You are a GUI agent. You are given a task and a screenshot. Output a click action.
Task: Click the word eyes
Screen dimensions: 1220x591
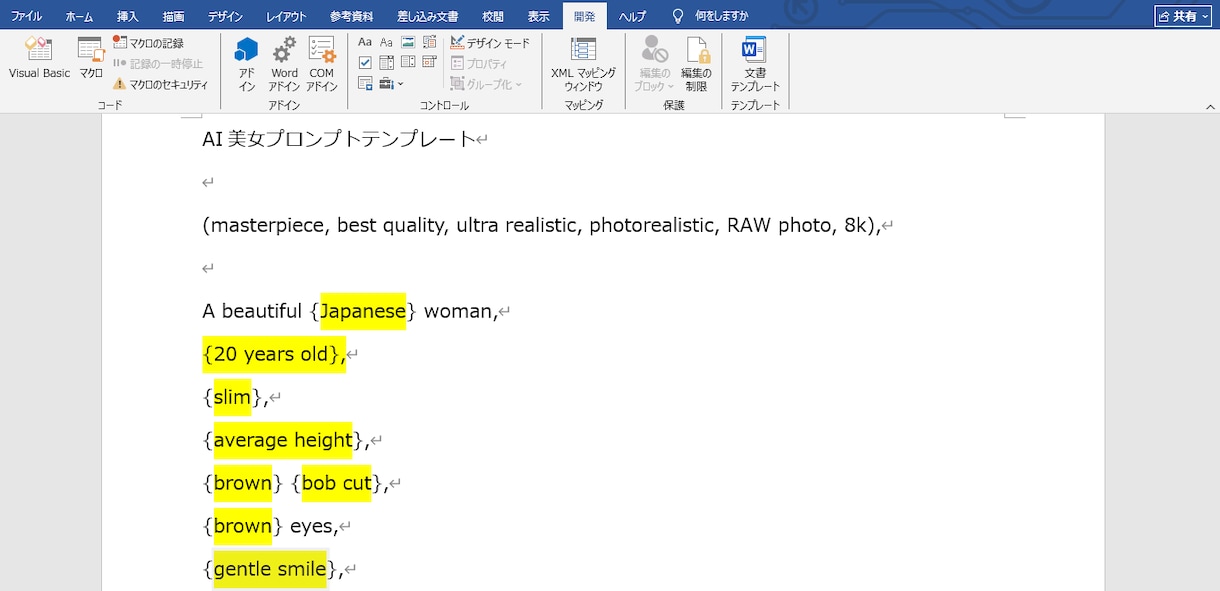313,526
